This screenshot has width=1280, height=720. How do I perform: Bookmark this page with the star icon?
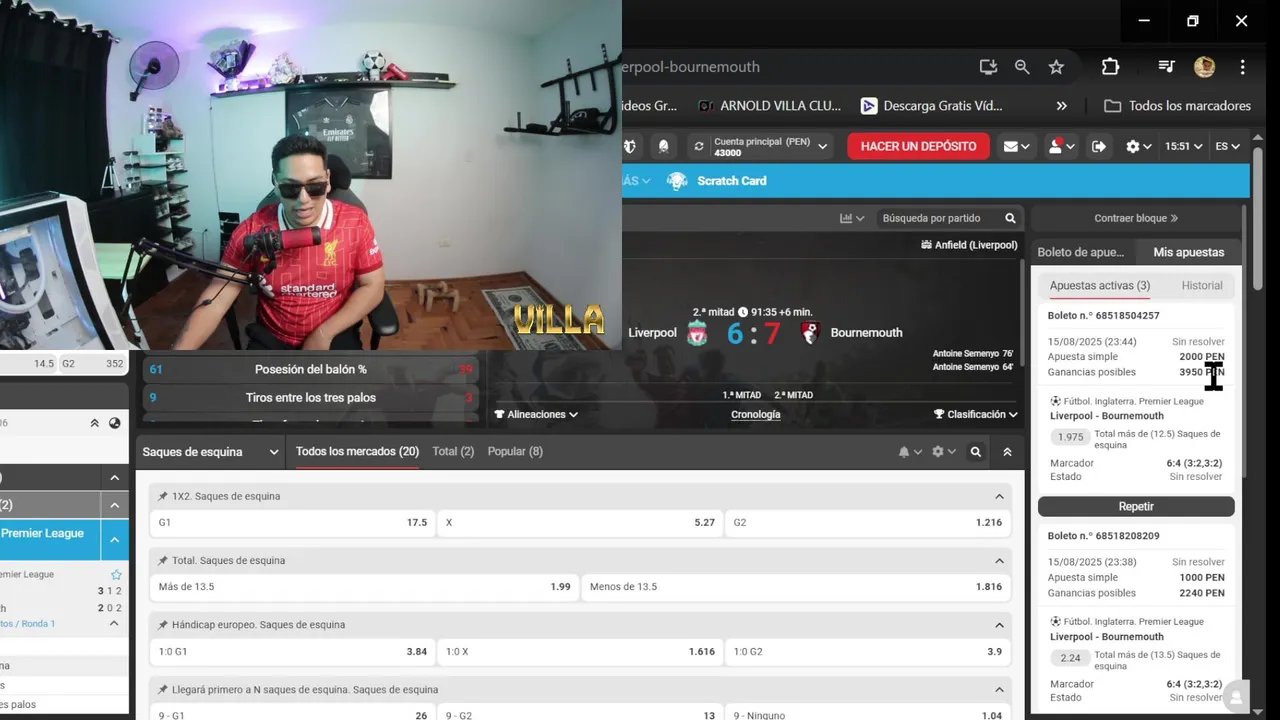coord(1056,67)
